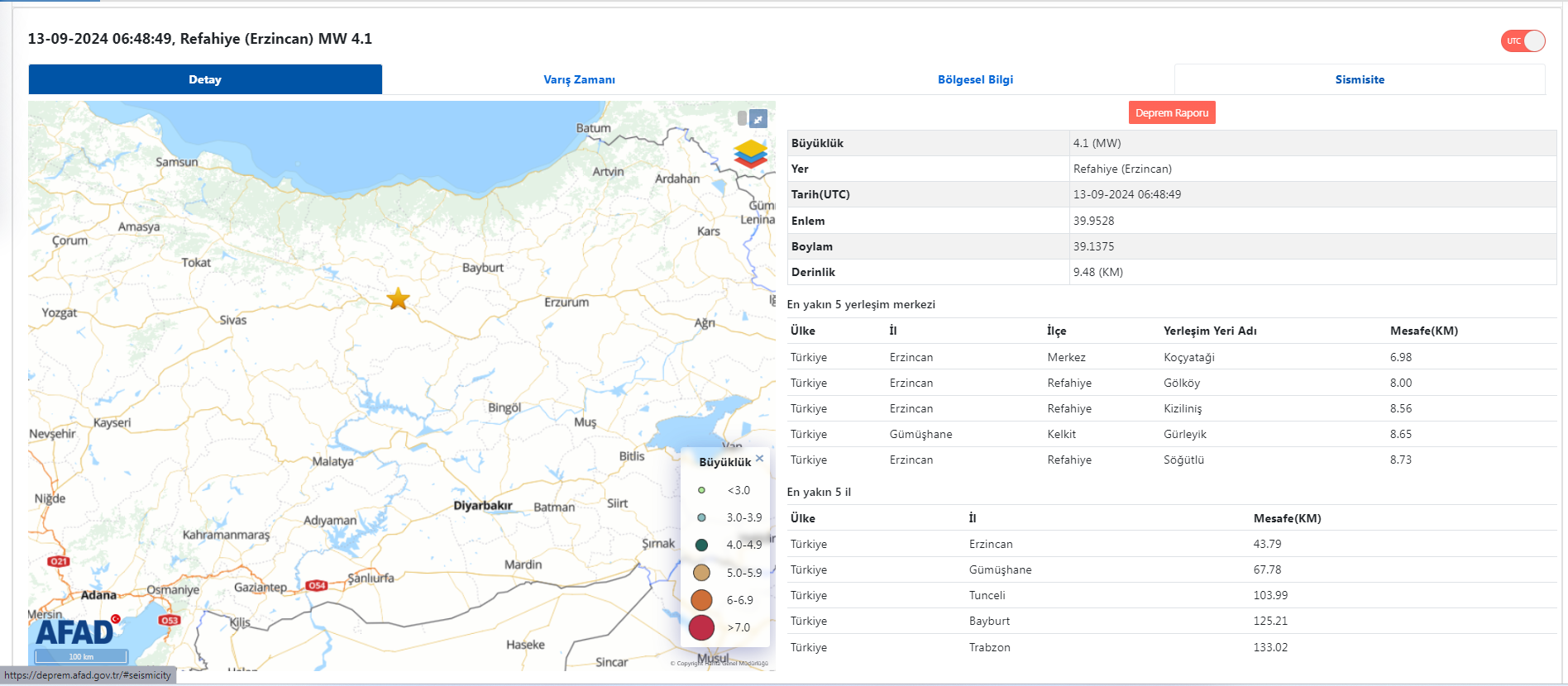Open the Bölgesel Bilgi tab
This screenshot has height=686, width=1568.
click(x=975, y=79)
